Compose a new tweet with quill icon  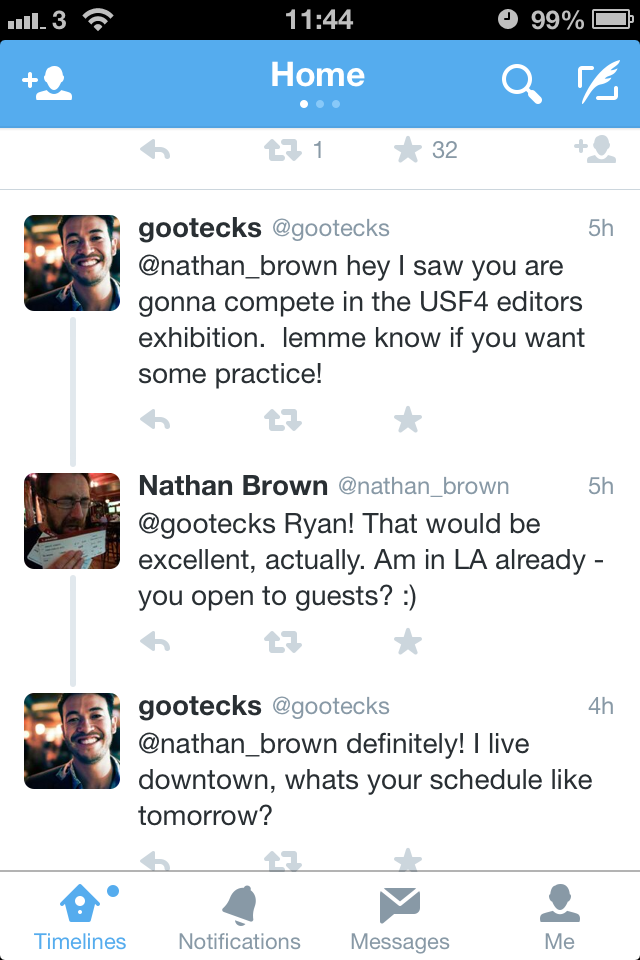tap(598, 84)
